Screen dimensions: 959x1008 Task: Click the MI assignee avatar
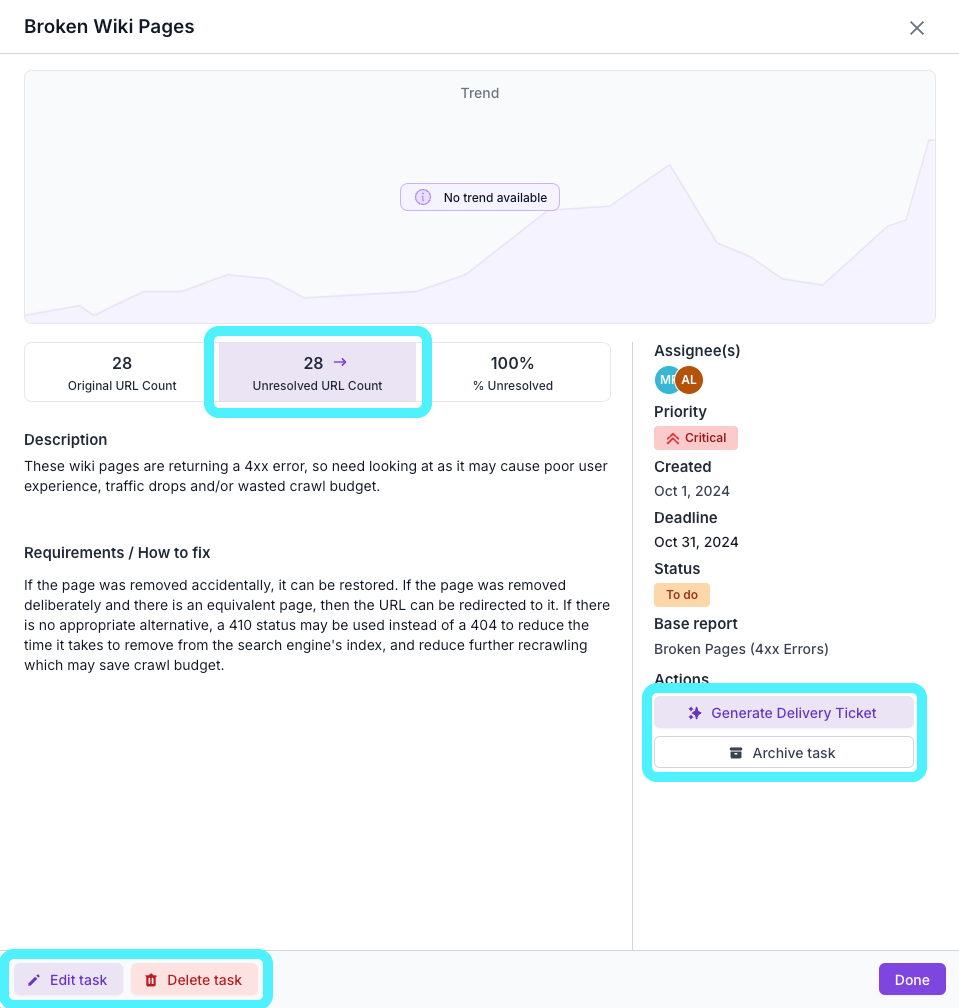click(666, 380)
